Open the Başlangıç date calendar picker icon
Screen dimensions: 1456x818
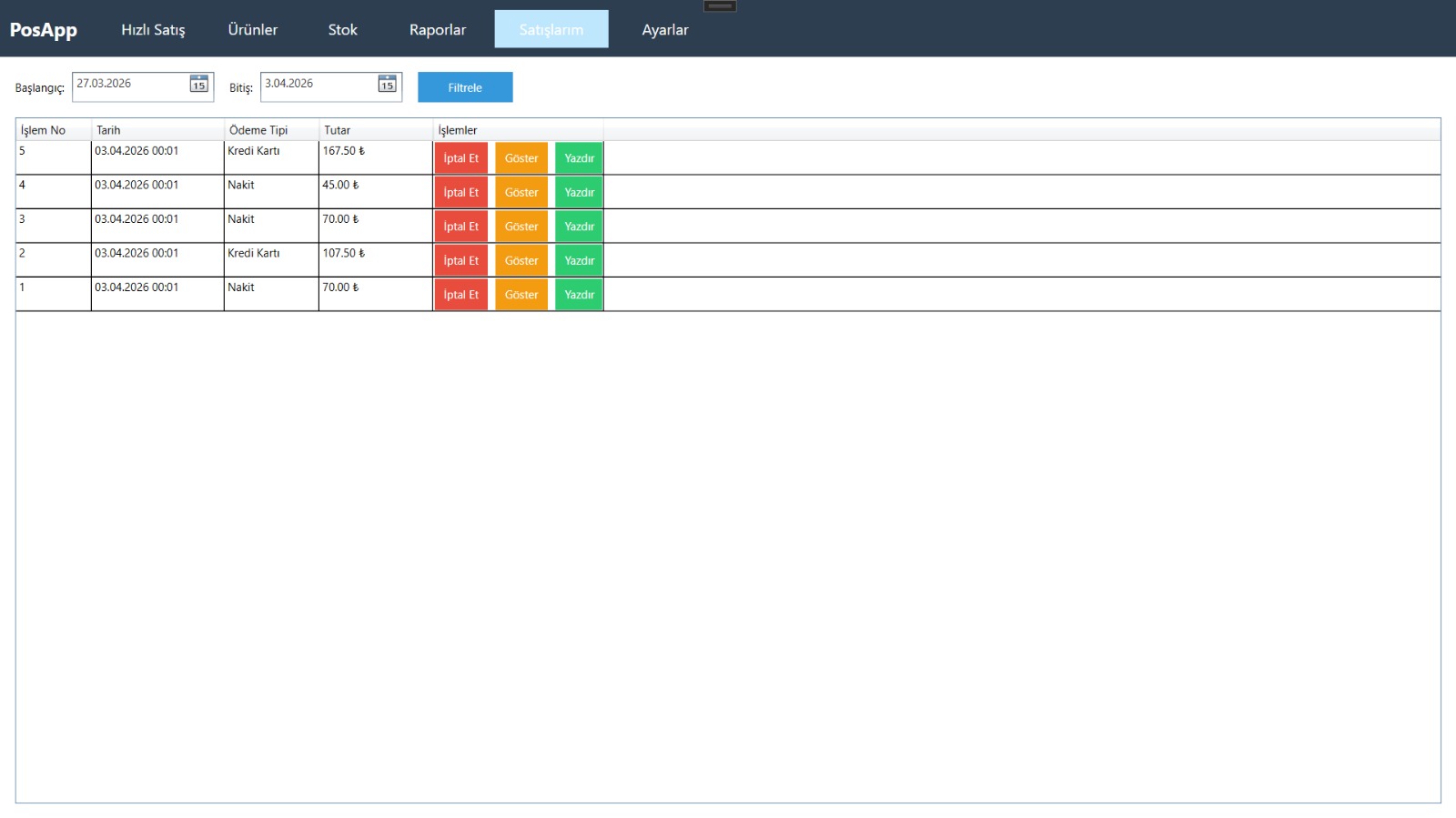[198, 85]
